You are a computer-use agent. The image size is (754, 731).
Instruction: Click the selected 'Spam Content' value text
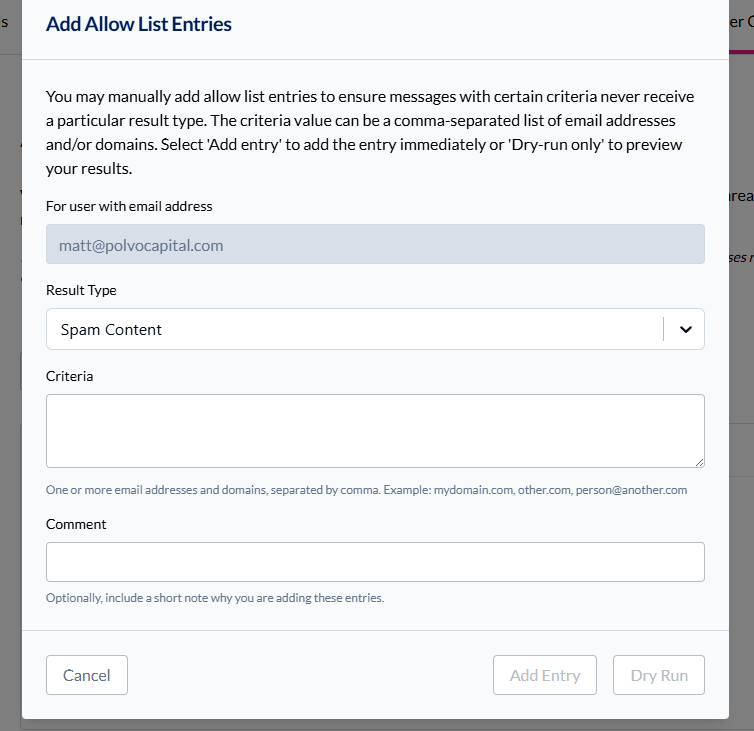[111, 330]
